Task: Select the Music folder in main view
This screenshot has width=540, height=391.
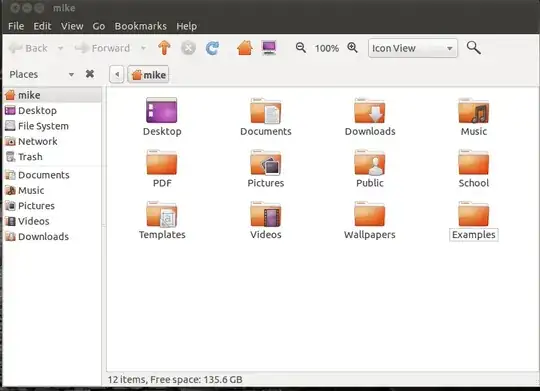Action: [x=474, y=117]
